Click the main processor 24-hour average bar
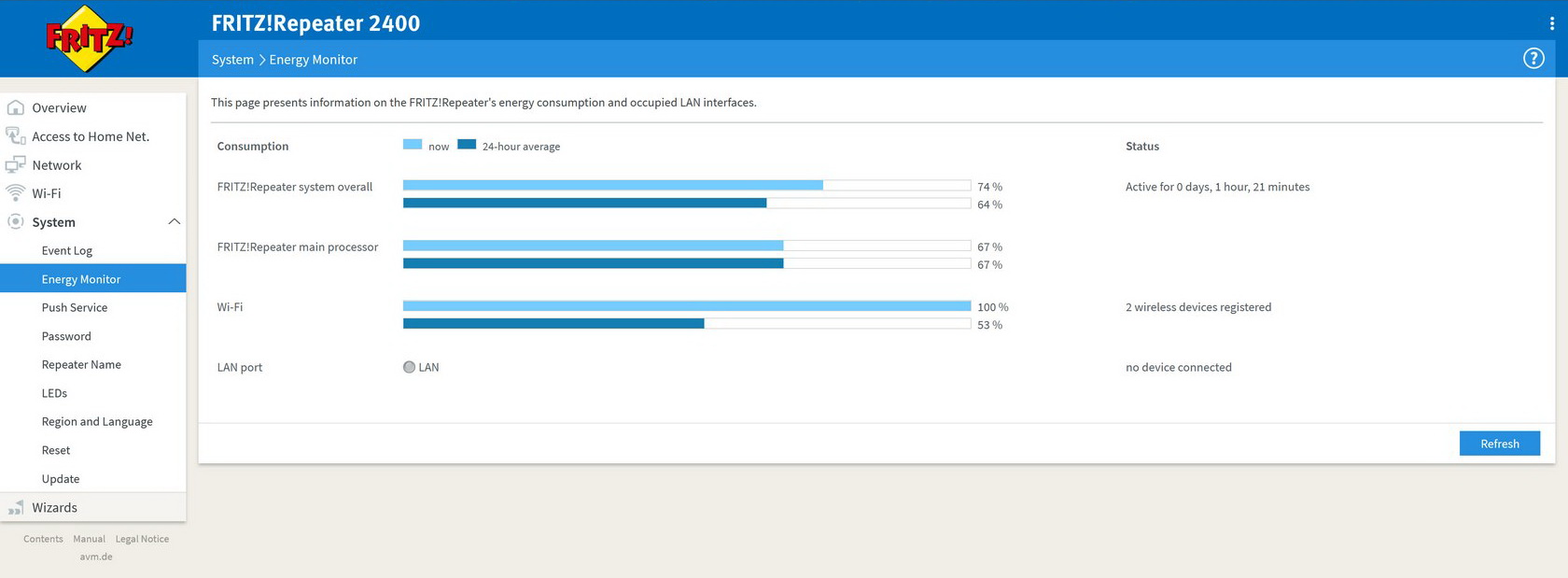 pyautogui.click(x=687, y=263)
